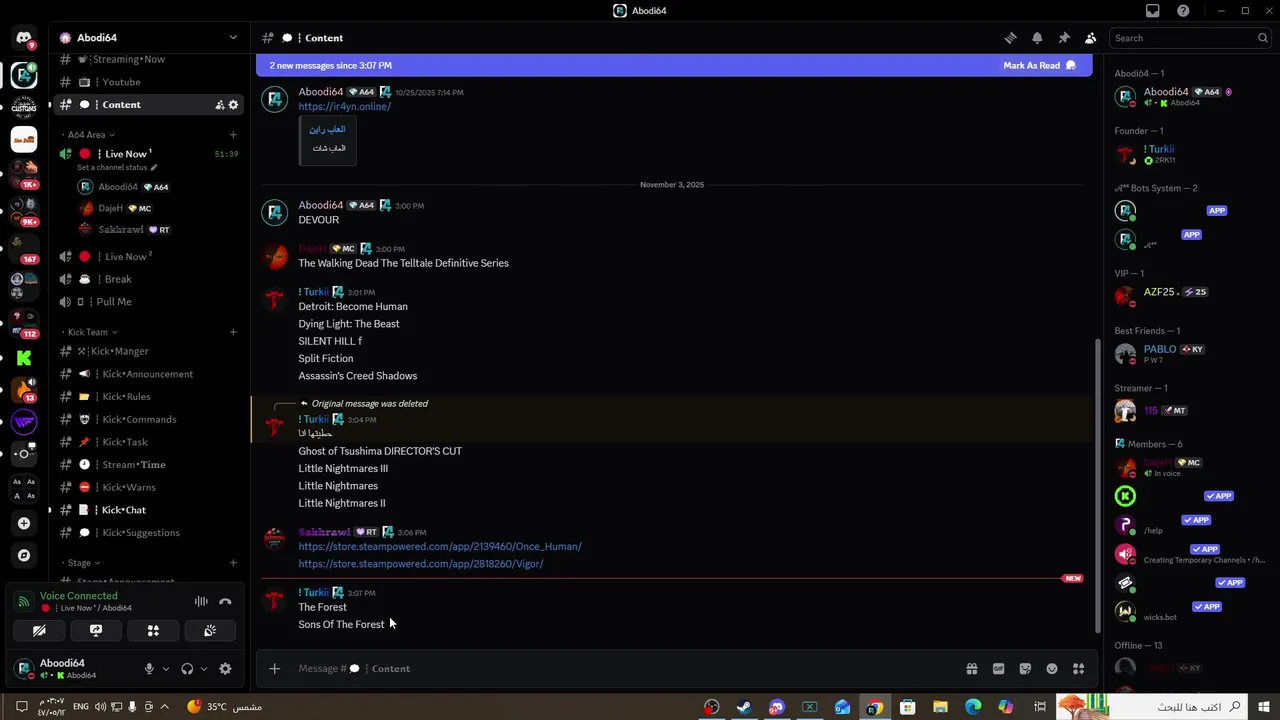1280x720 pixels.
Task: Open the Youtube channel
Action: point(150,82)
